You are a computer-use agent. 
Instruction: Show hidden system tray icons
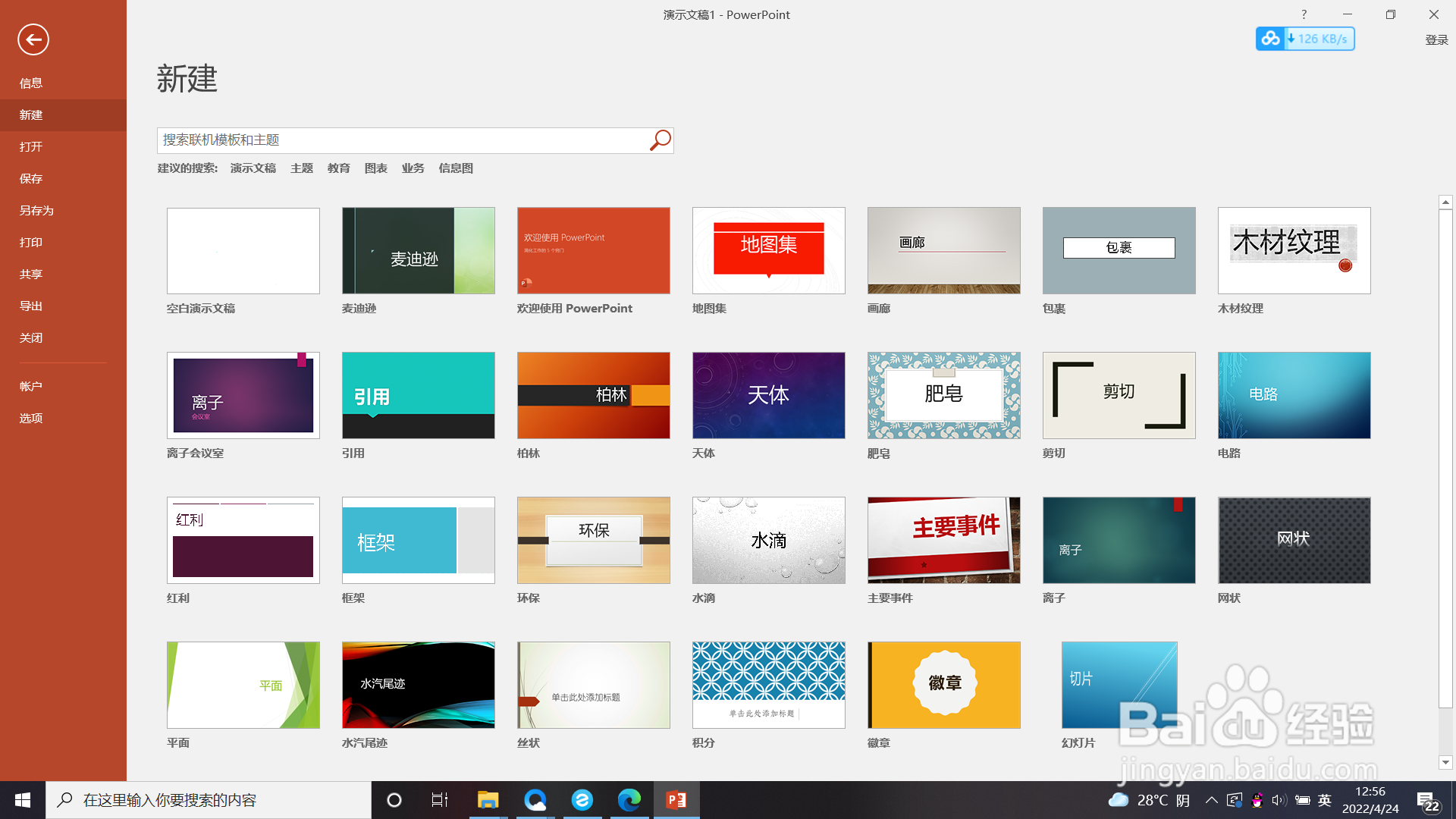click(x=1211, y=800)
